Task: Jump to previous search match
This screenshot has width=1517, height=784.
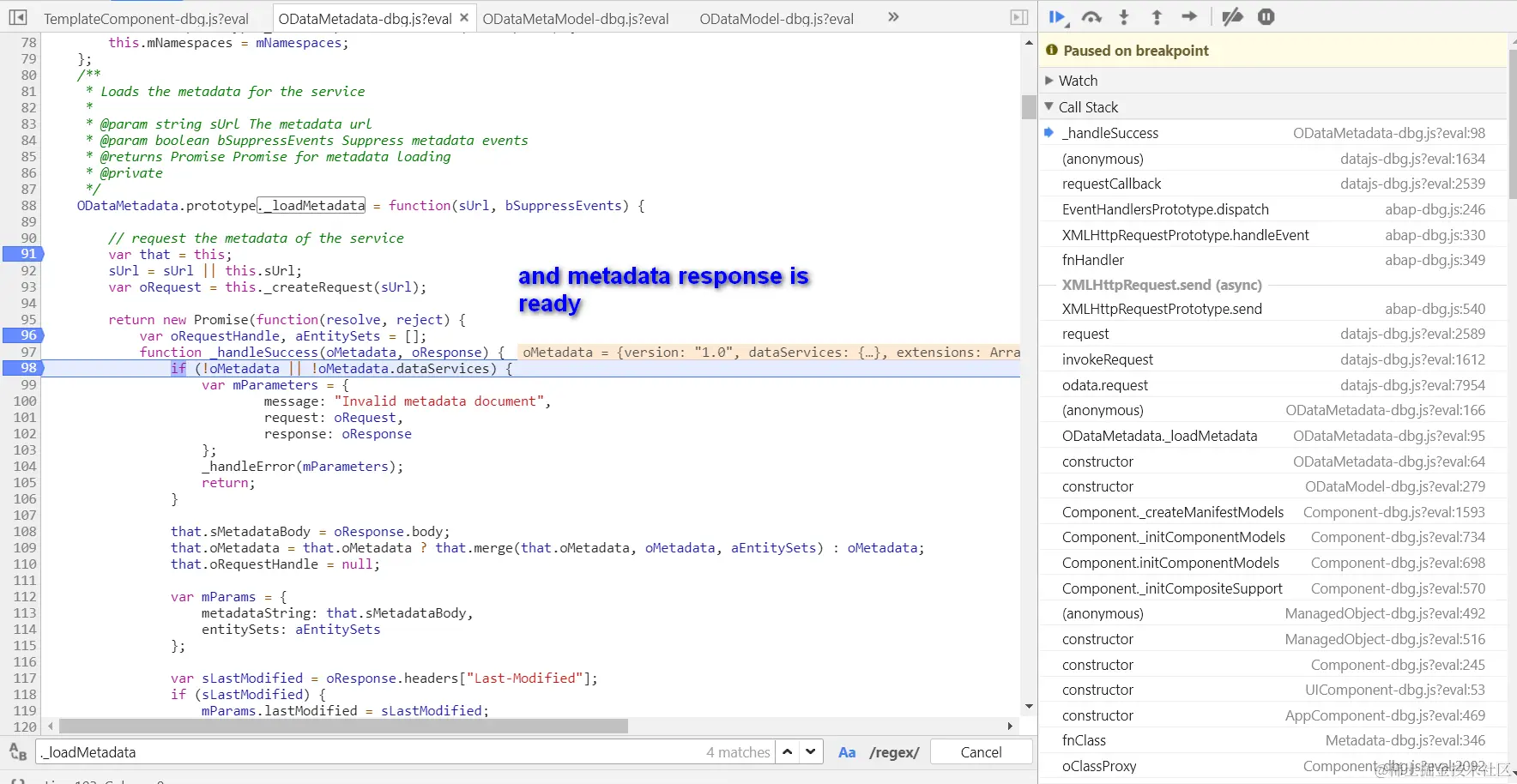Action: click(787, 752)
